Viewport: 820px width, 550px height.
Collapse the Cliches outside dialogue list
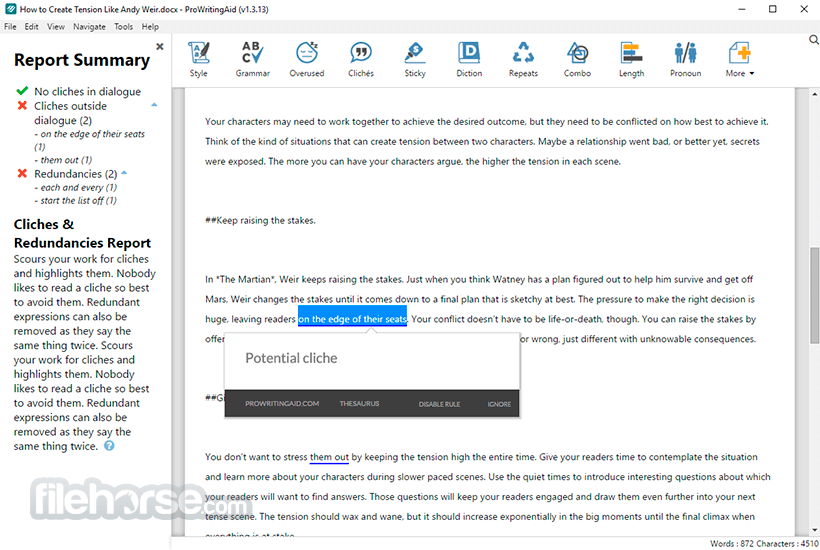click(154, 105)
